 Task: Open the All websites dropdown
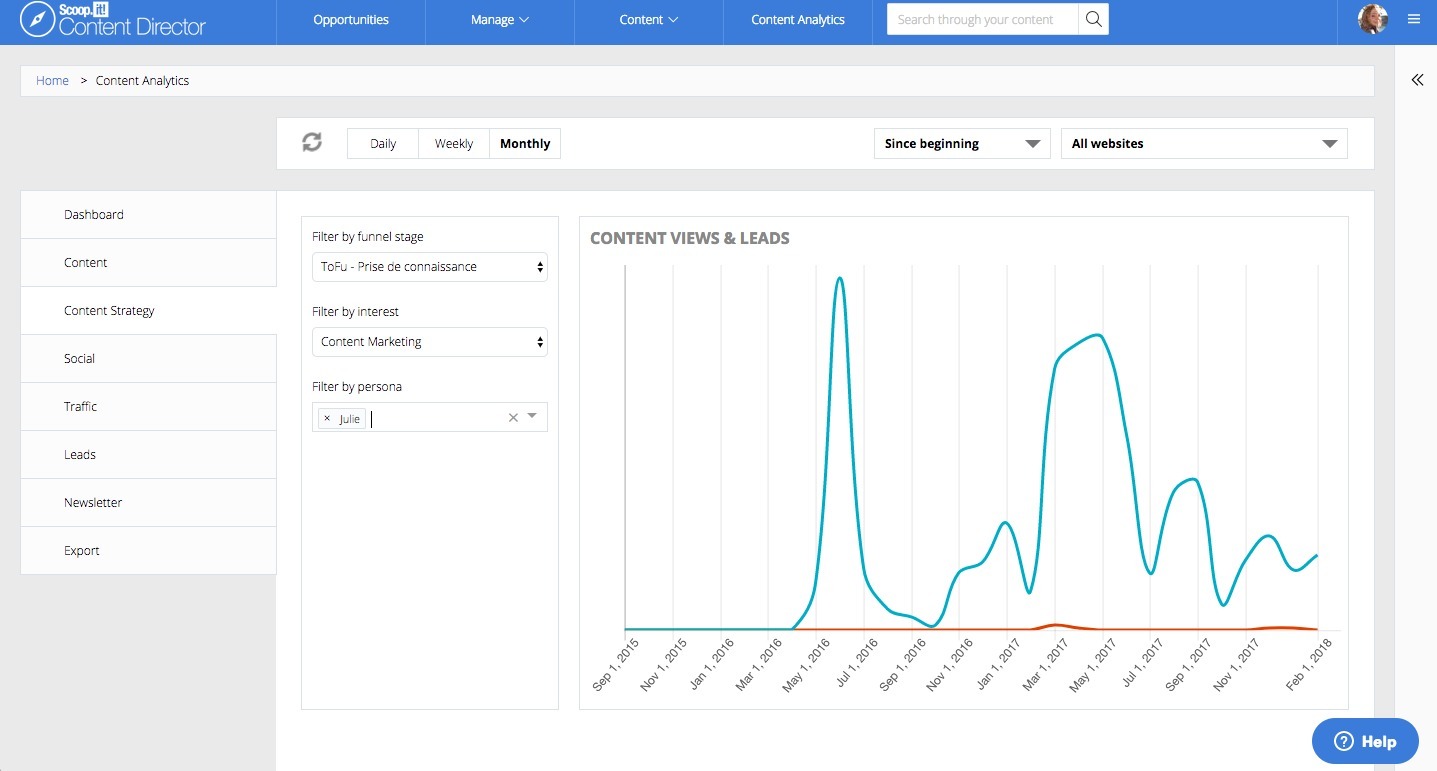pyautogui.click(x=1204, y=144)
